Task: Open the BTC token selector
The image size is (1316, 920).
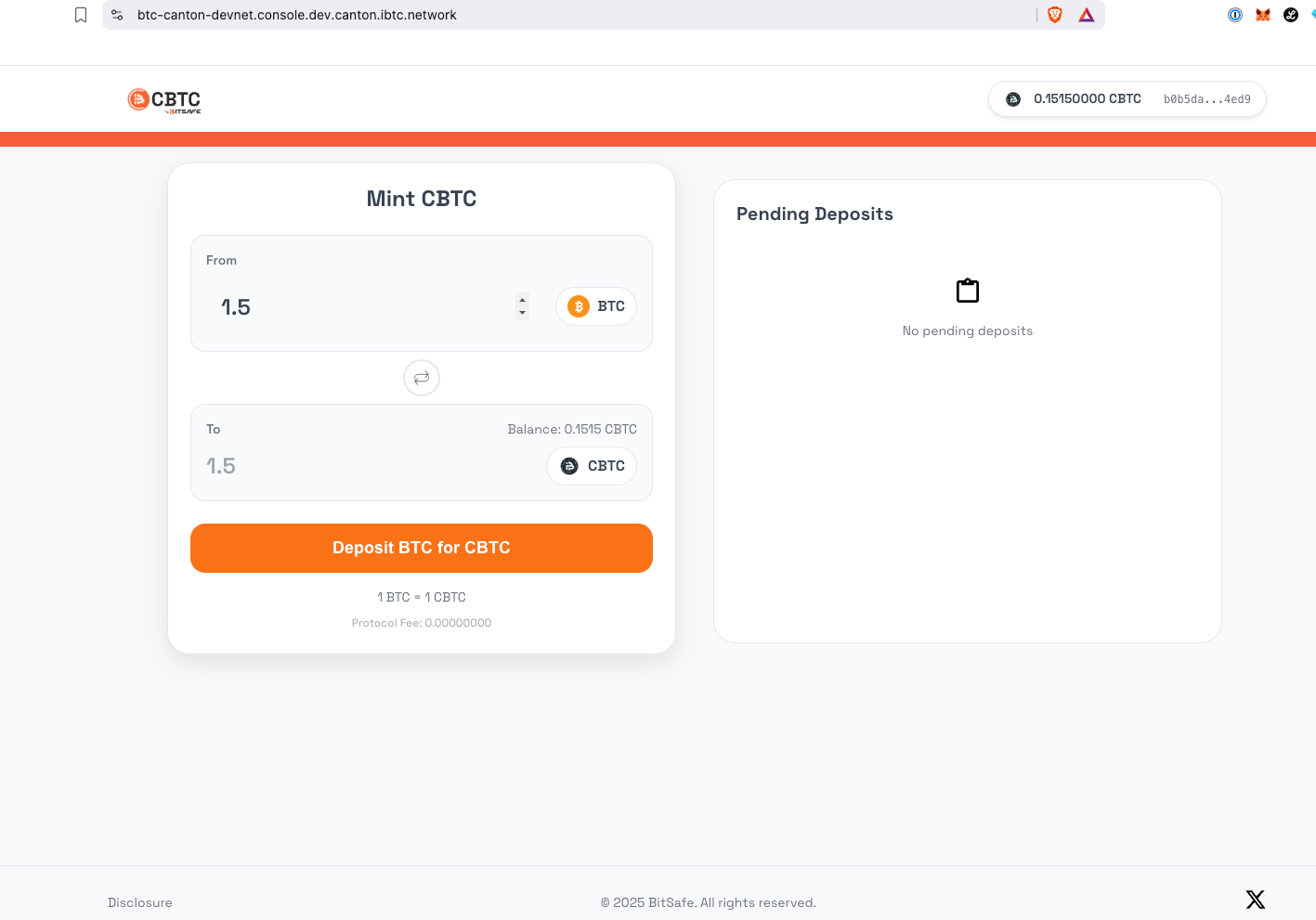Action: [596, 306]
